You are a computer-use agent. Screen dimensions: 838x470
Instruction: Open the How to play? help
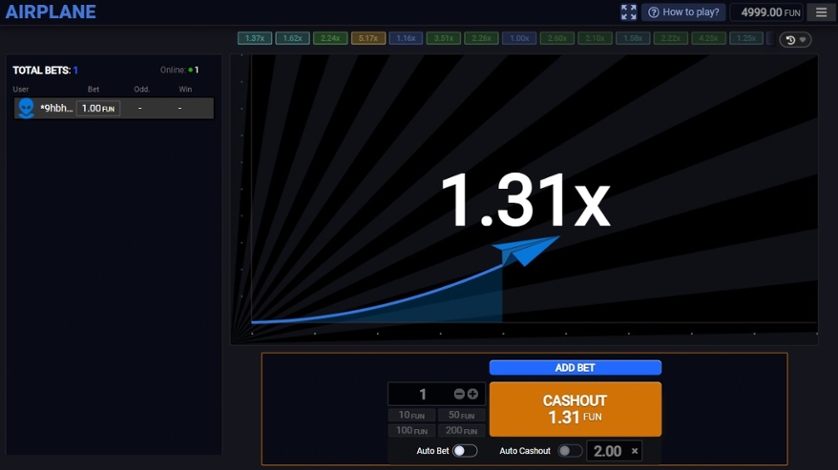point(684,13)
